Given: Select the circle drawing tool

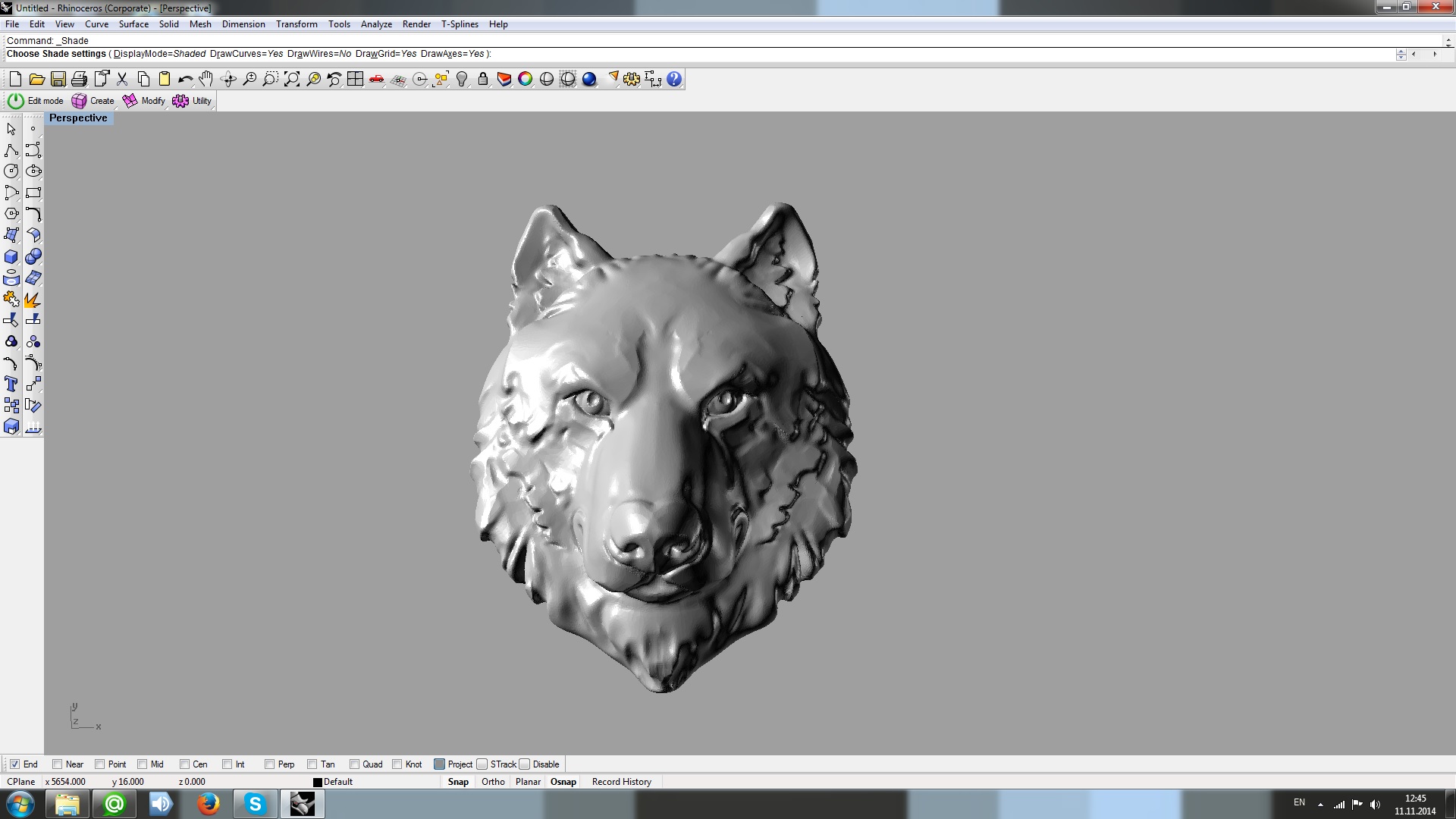Looking at the screenshot, I should pyautogui.click(x=11, y=171).
